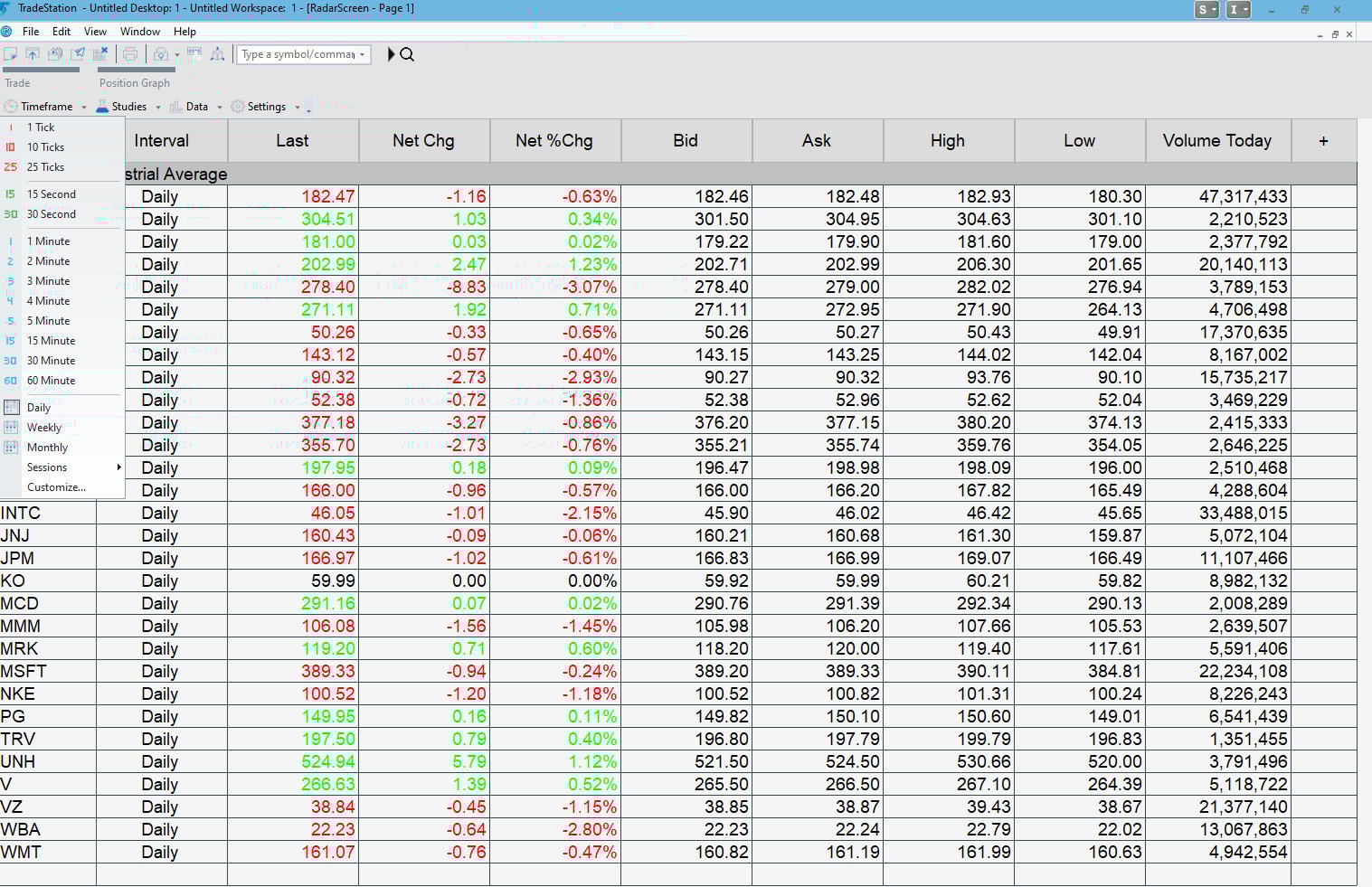Open toolbar overflow arrow after Settings

(308, 108)
